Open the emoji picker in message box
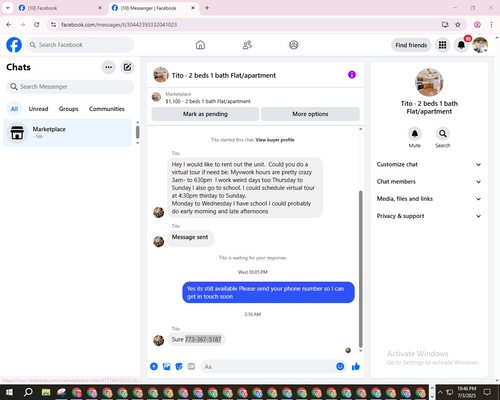500x400 pixels. pyautogui.click(x=340, y=367)
